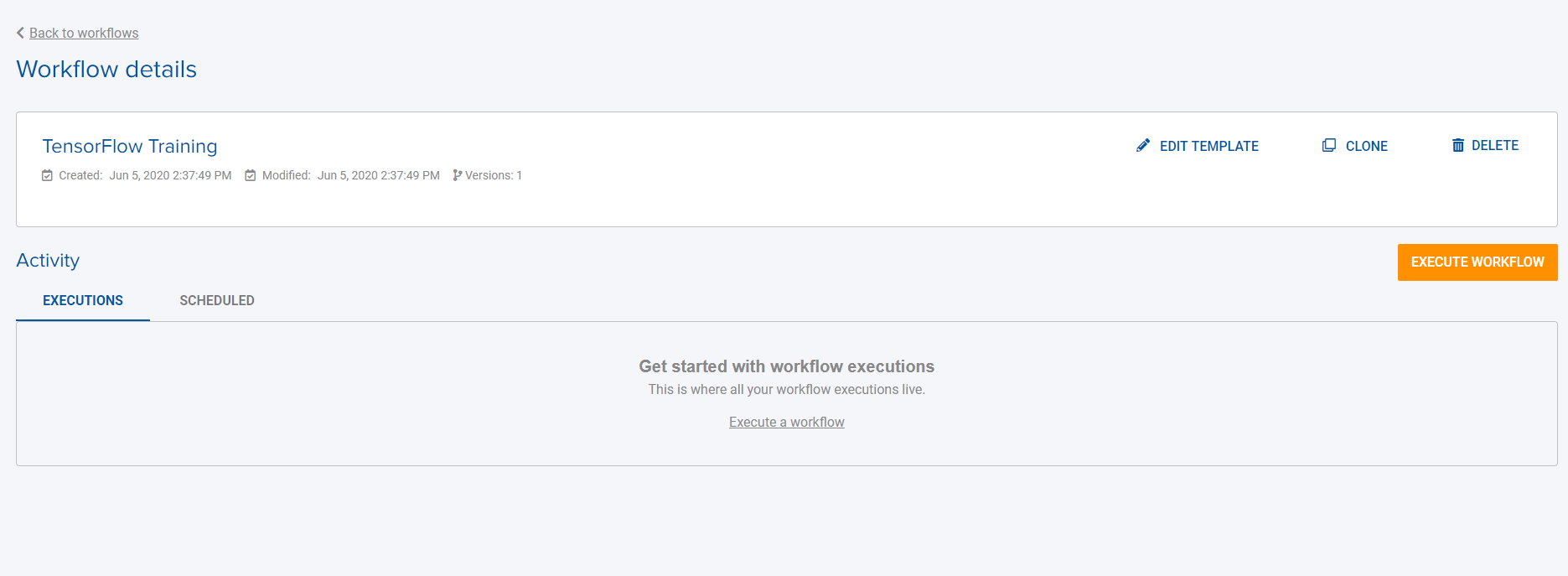Click the Modified date calendar icon
Image resolution: width=1568 pixels, height=576 pixels.
pyautogui.click(x=250, y=174)
